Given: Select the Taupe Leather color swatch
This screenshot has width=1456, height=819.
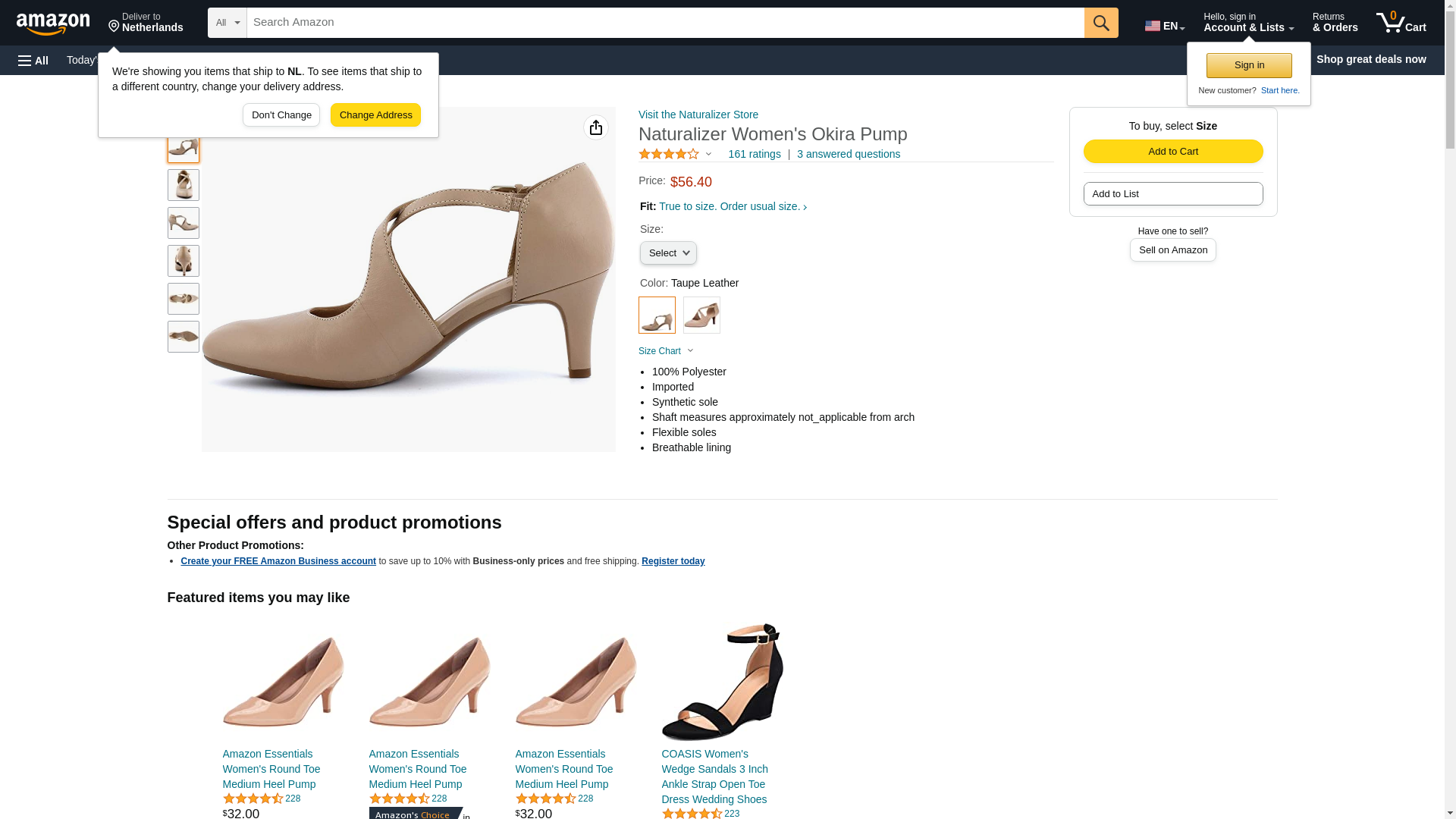Looking at the screenshot, I should [x=656, y=315].
